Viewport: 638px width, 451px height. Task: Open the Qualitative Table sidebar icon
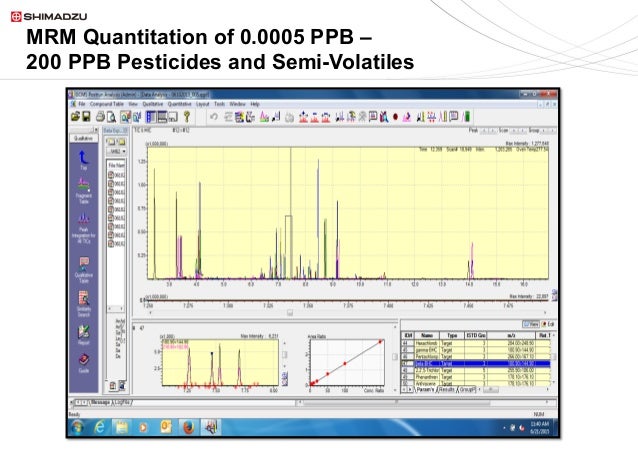[84, 264]
